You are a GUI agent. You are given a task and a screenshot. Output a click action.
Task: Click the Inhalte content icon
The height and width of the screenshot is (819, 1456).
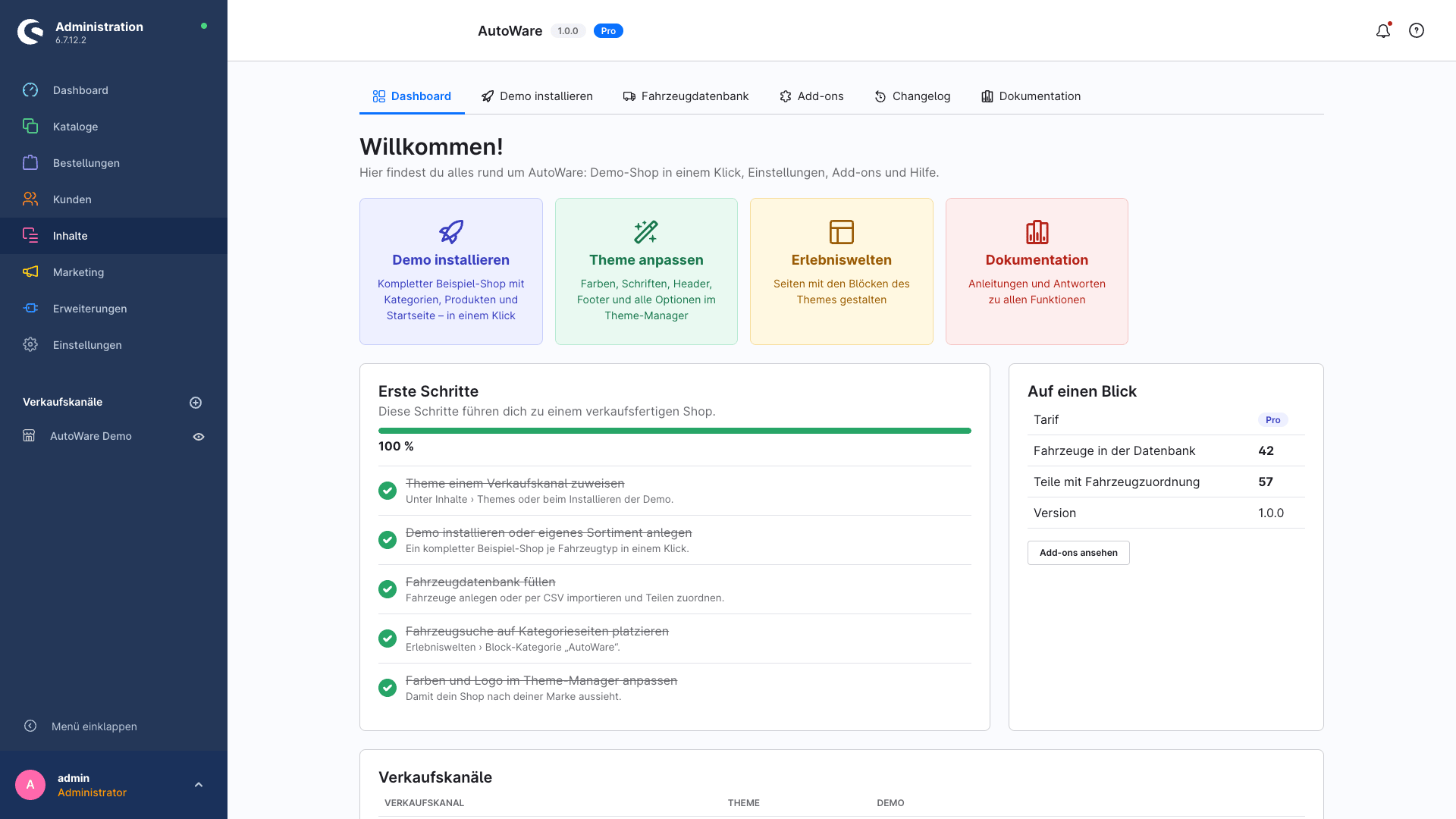[x=30, y=236]
